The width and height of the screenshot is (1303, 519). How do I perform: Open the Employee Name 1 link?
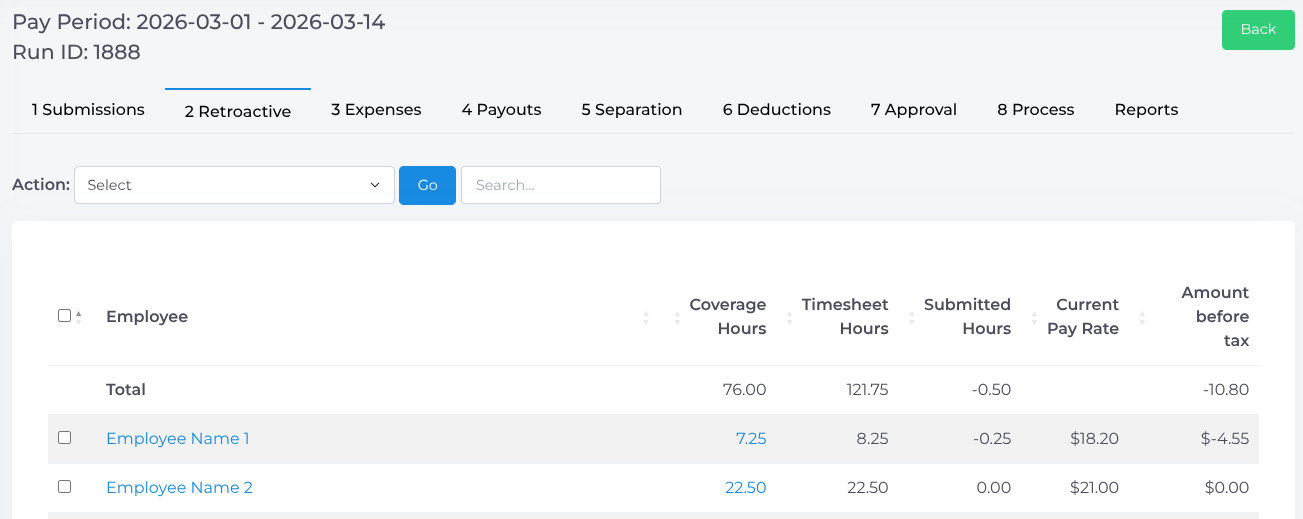pos(178,439)
